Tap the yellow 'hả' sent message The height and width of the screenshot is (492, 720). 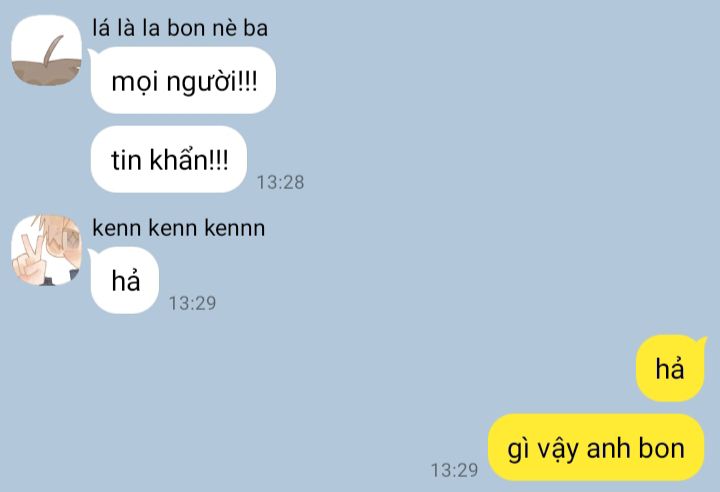(670, 368)
